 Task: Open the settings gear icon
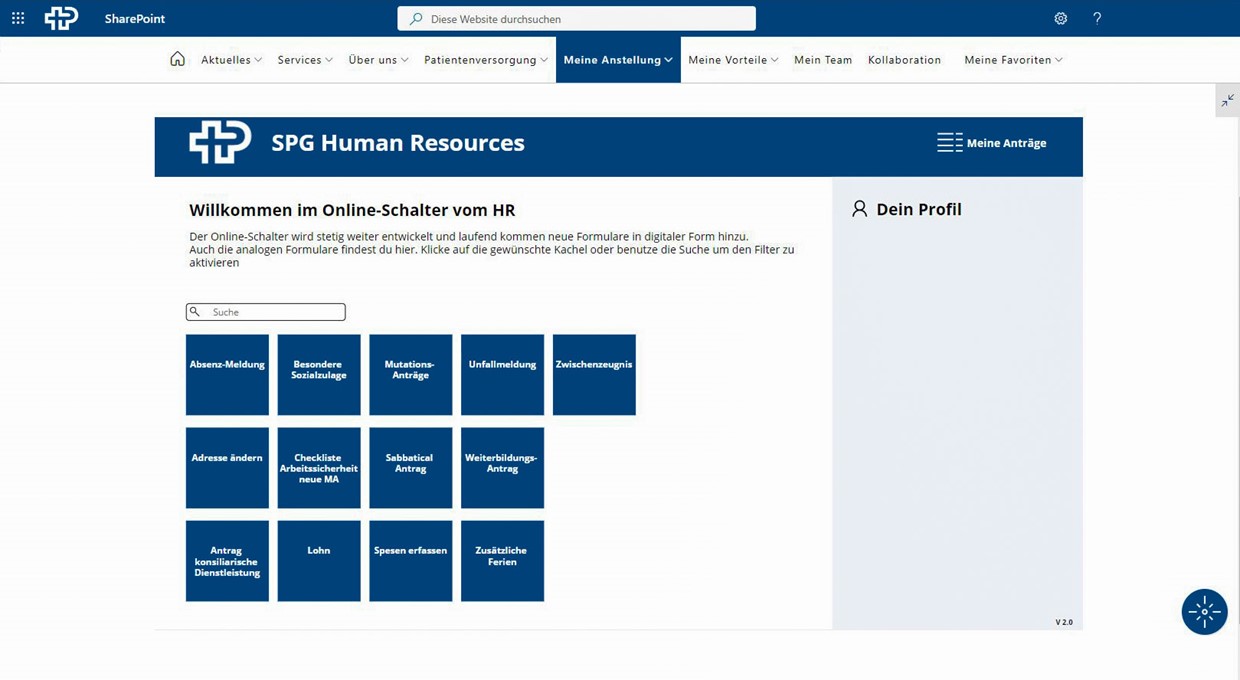point(1060,18)
